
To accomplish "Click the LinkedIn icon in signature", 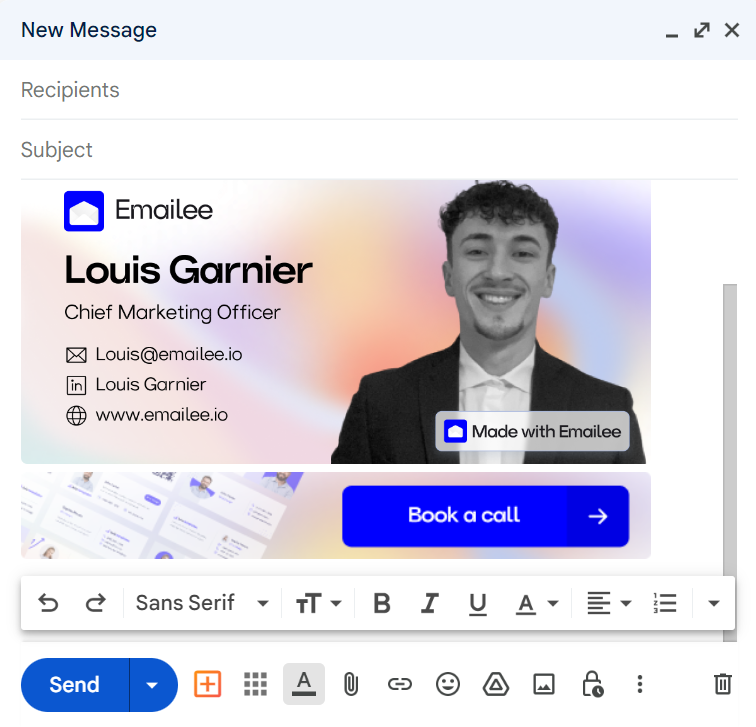I will point(76,385).
